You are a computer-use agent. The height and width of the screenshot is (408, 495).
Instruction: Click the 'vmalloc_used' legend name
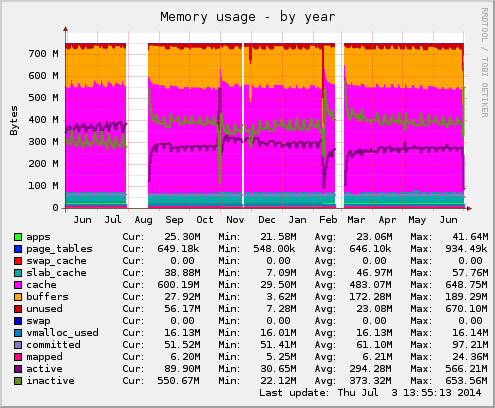click(62, 333)
